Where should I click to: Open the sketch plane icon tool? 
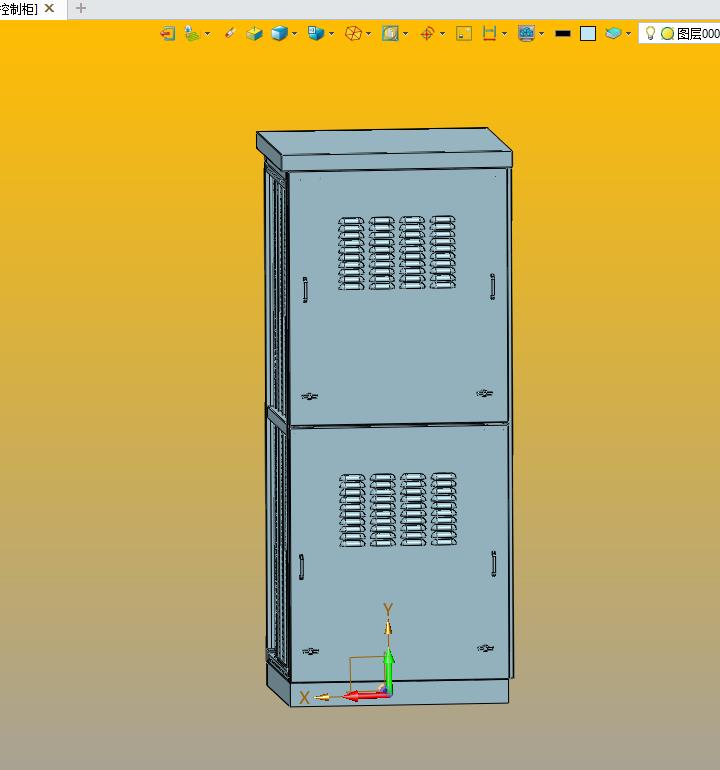click(x=192, y=33)
